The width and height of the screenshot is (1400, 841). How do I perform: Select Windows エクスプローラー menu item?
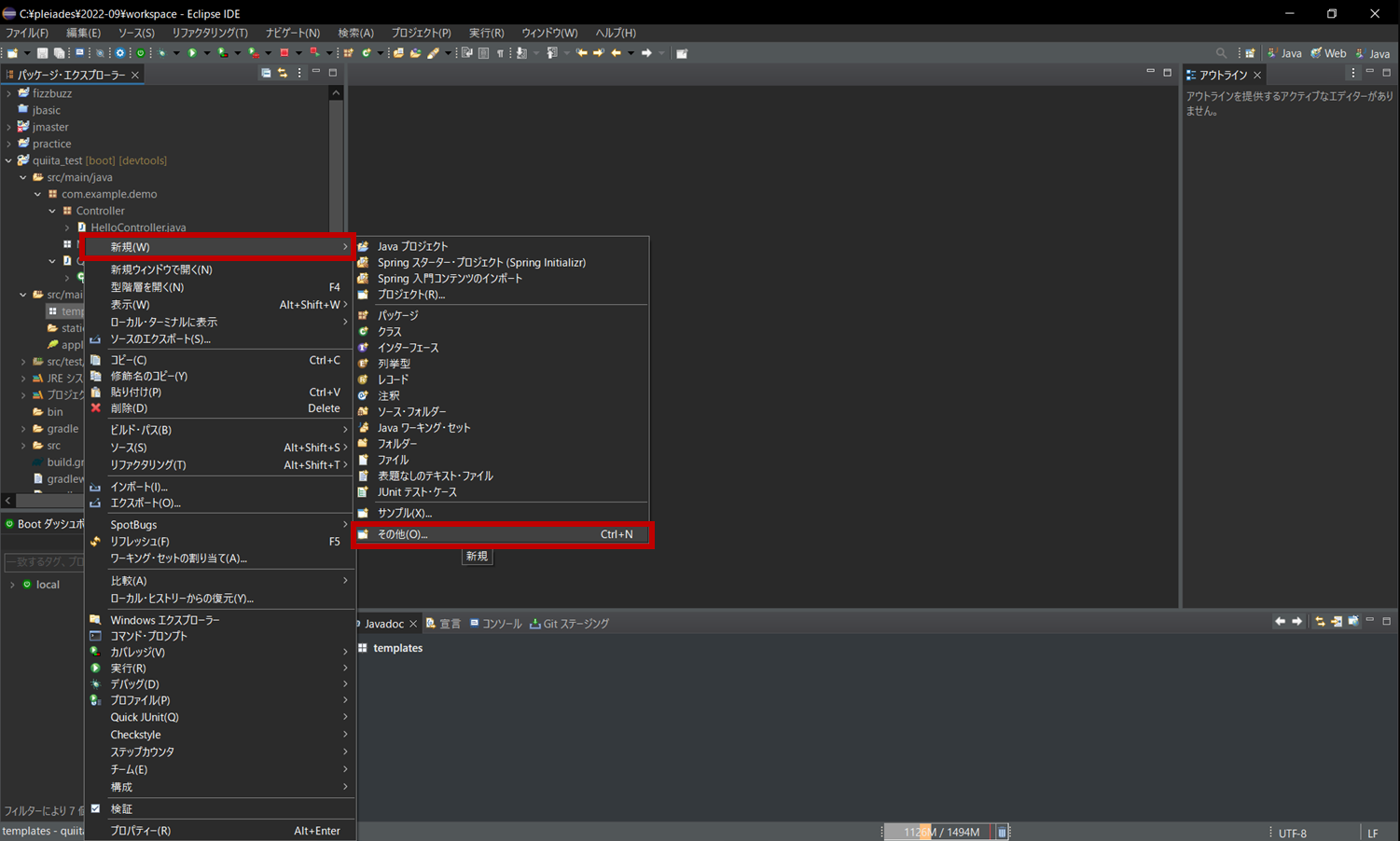(x=221, y=620)
